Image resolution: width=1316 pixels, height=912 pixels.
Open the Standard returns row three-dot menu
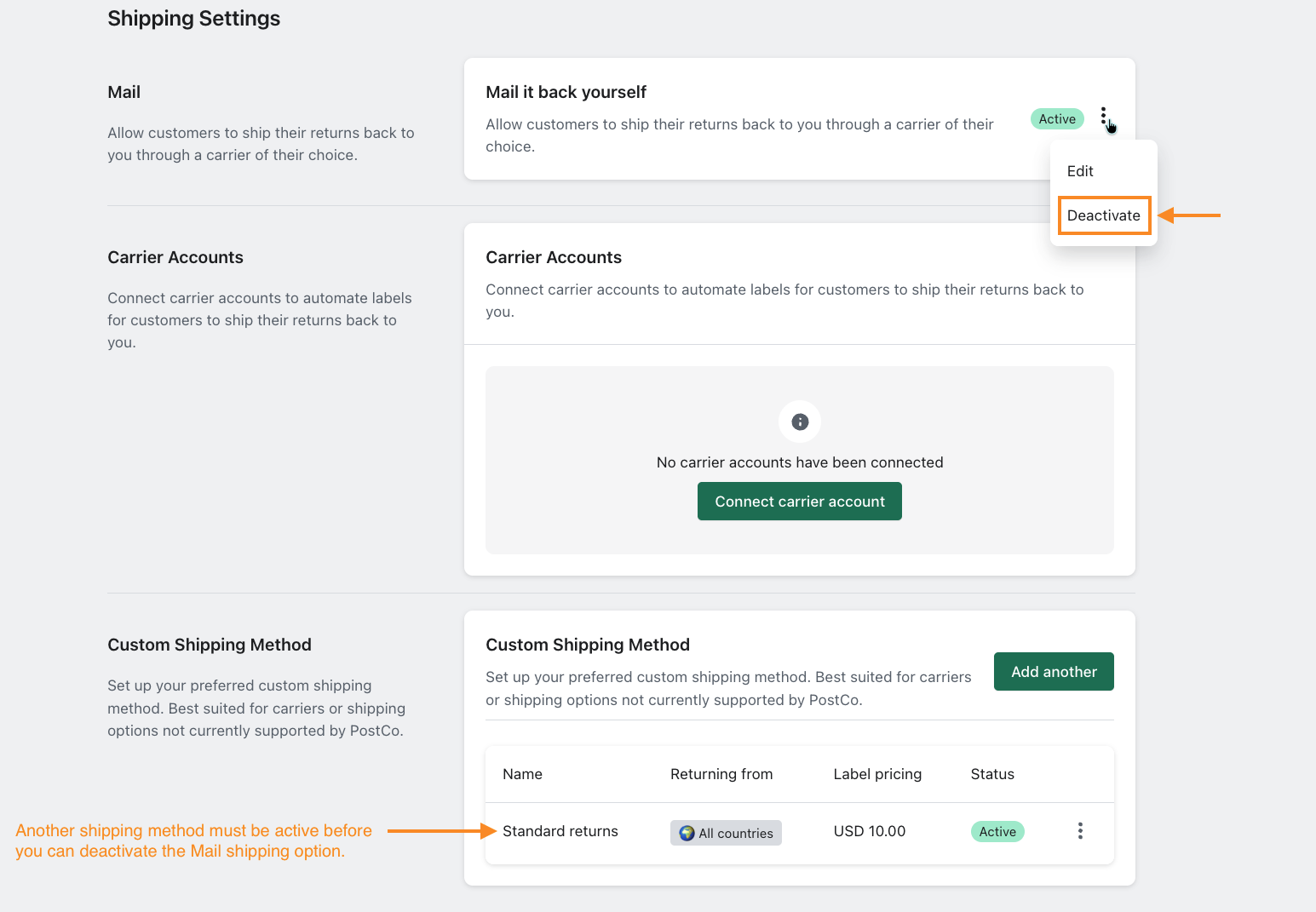pos(1080,831)
